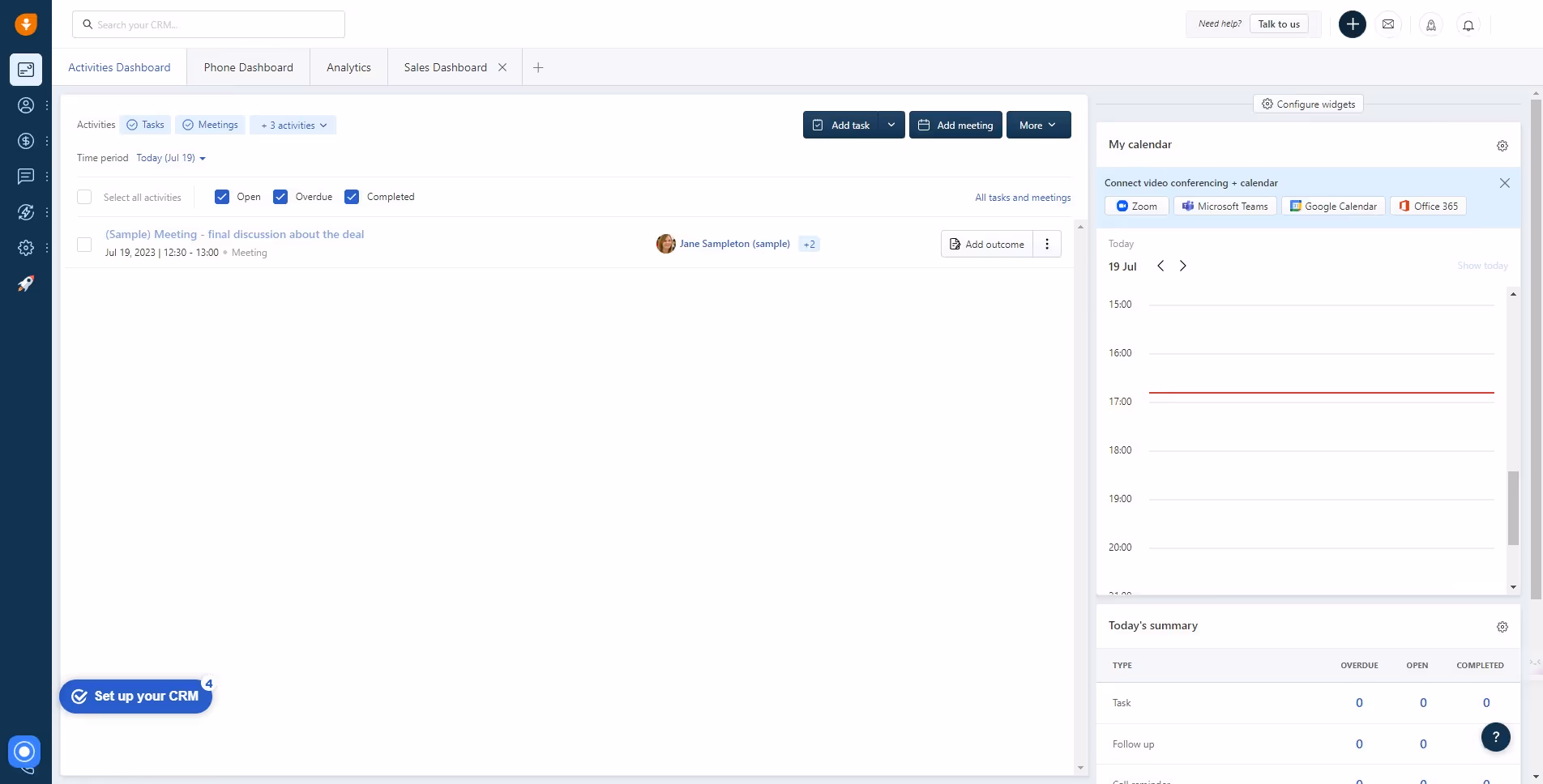Open the More dropdown button
This screenshot has width=1543, height=784.
point(1038,125)
